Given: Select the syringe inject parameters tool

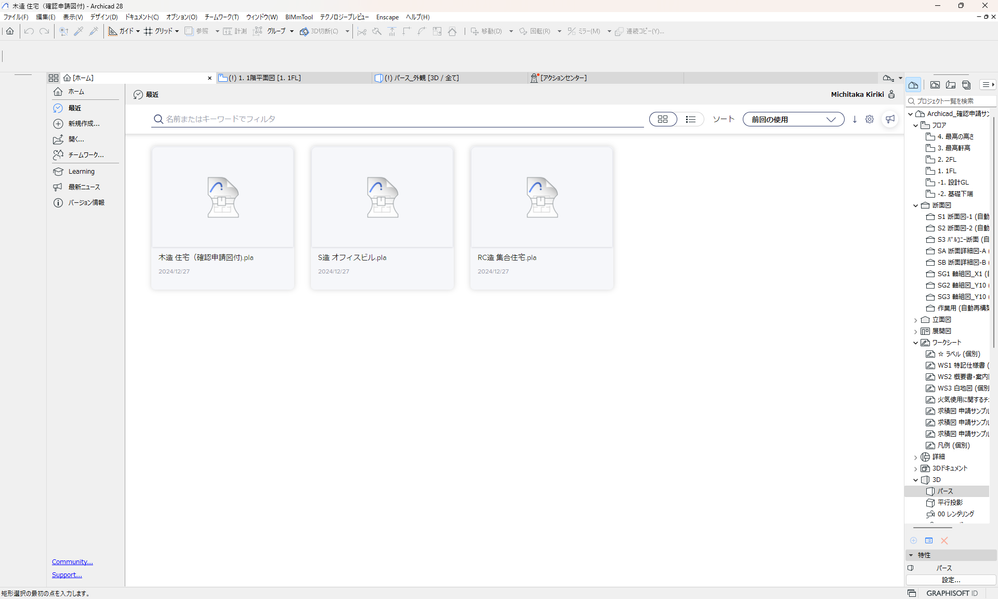Looking at the screenshot, I should tap(94, 31).
